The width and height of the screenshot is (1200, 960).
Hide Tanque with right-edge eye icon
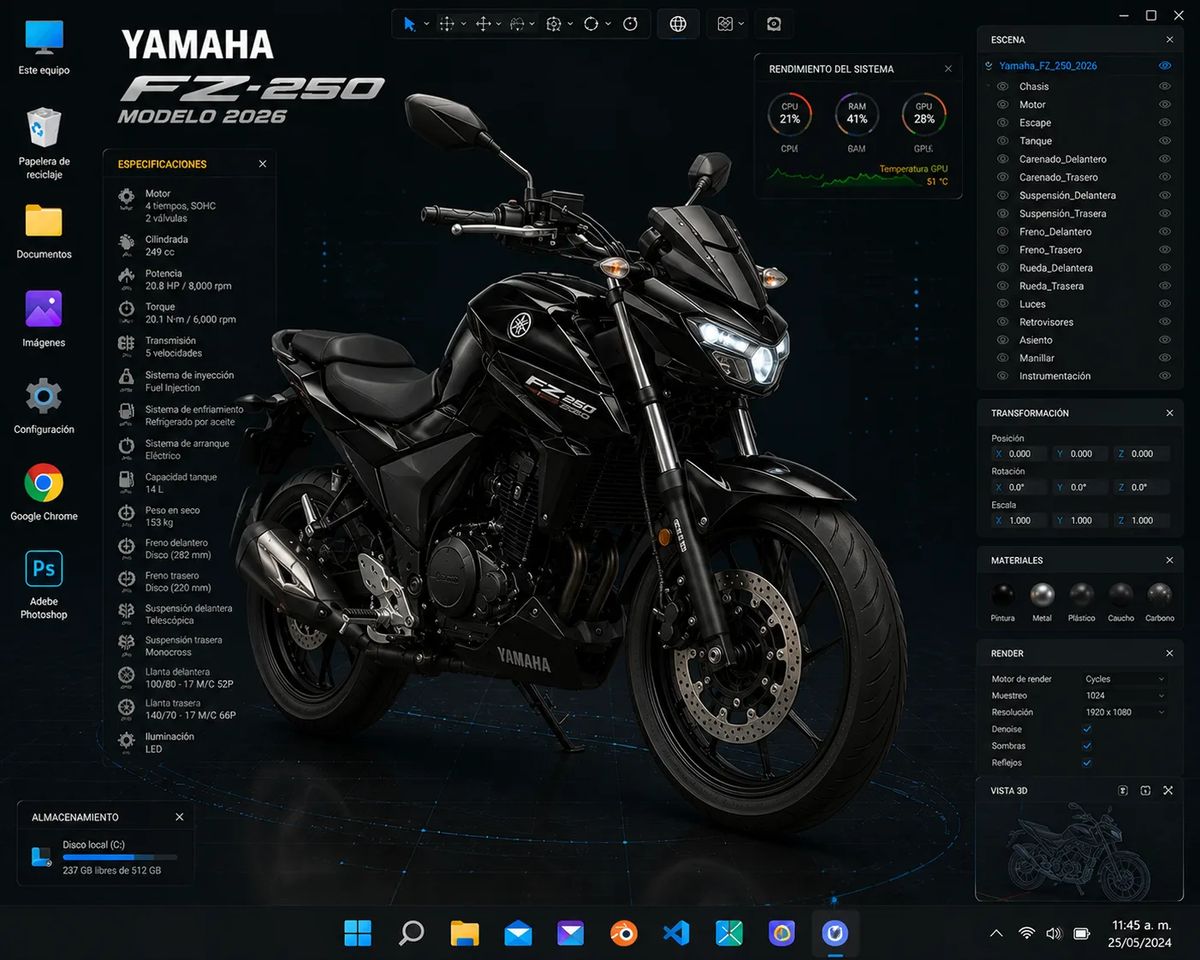coord(1165,140)
